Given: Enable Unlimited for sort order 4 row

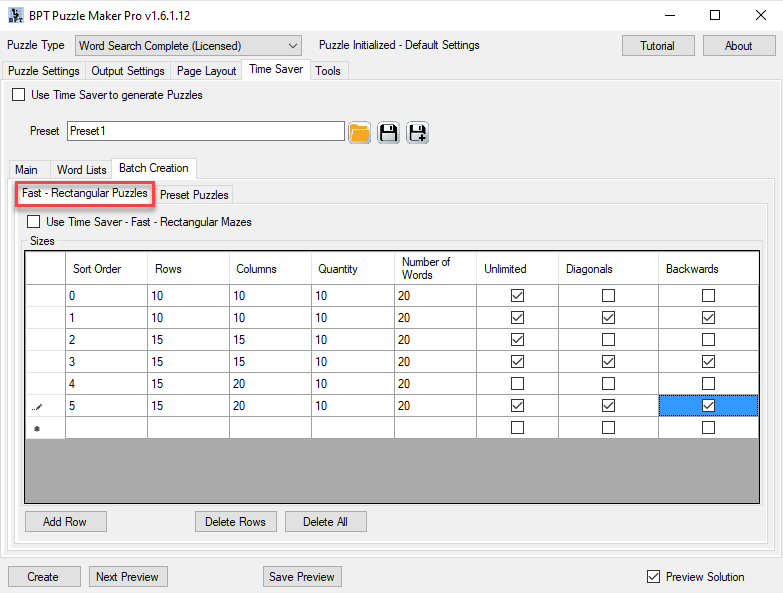Looking at the screenshot, I should click(517, 384).
